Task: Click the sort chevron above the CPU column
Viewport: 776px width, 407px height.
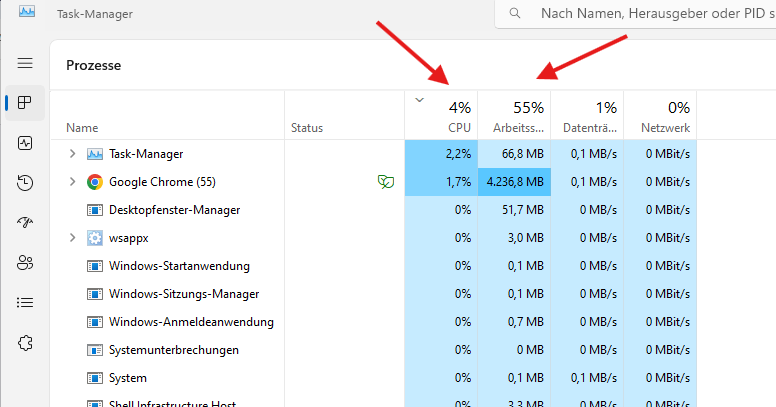Action: 419,99
